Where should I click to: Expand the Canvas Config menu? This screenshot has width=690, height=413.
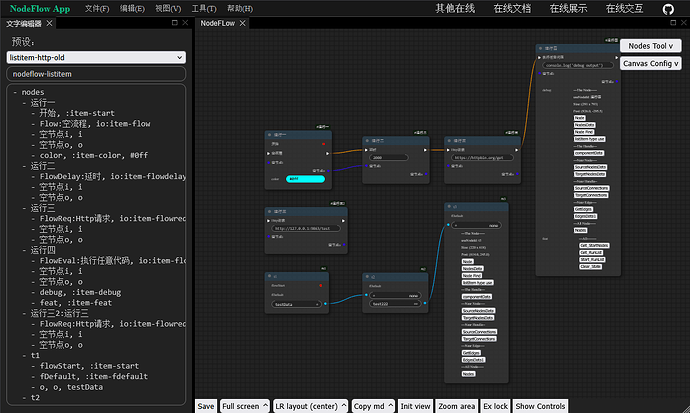coord(650,63)
